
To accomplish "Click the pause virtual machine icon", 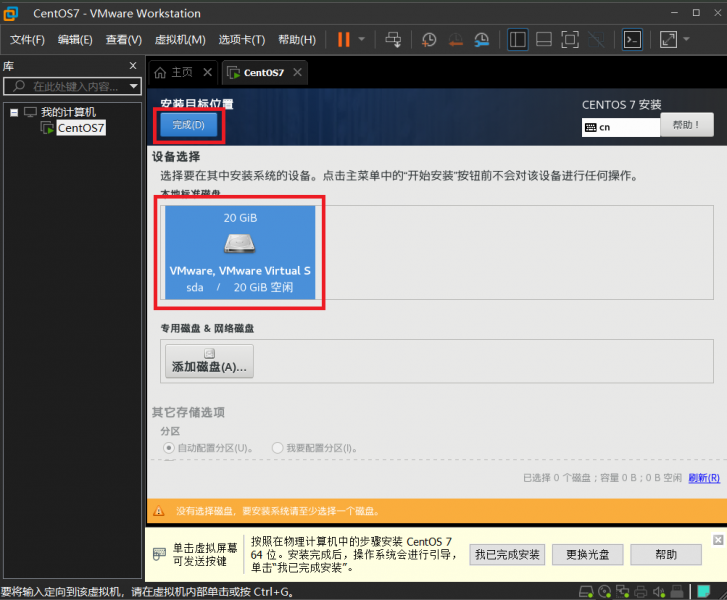I will tap(343, 40).
